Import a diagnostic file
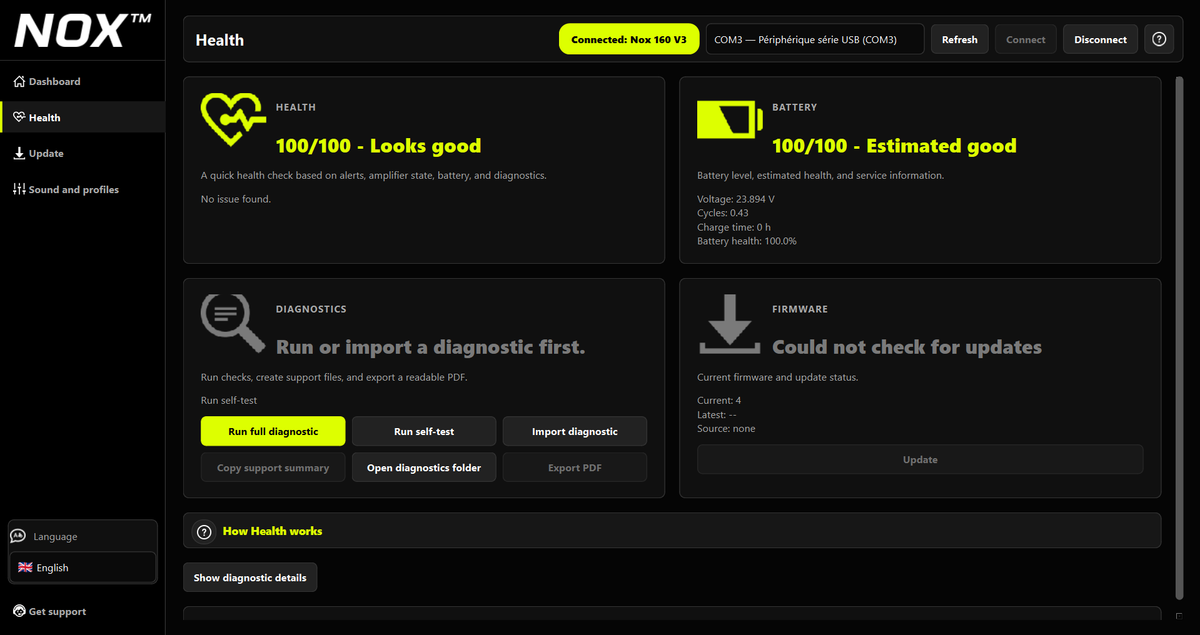Image resolution: width=1200 pixels, height=635 pixels. 575,431
